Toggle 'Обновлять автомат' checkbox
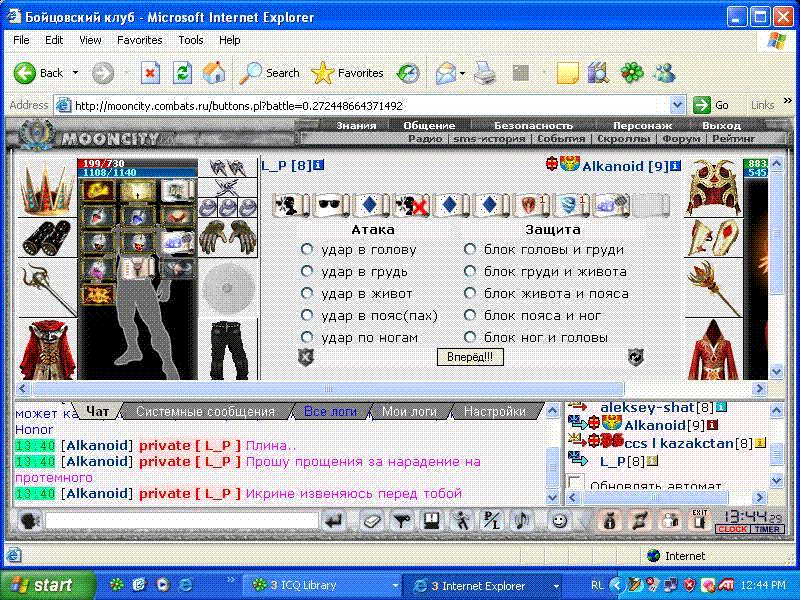 (x=576, y=483)
